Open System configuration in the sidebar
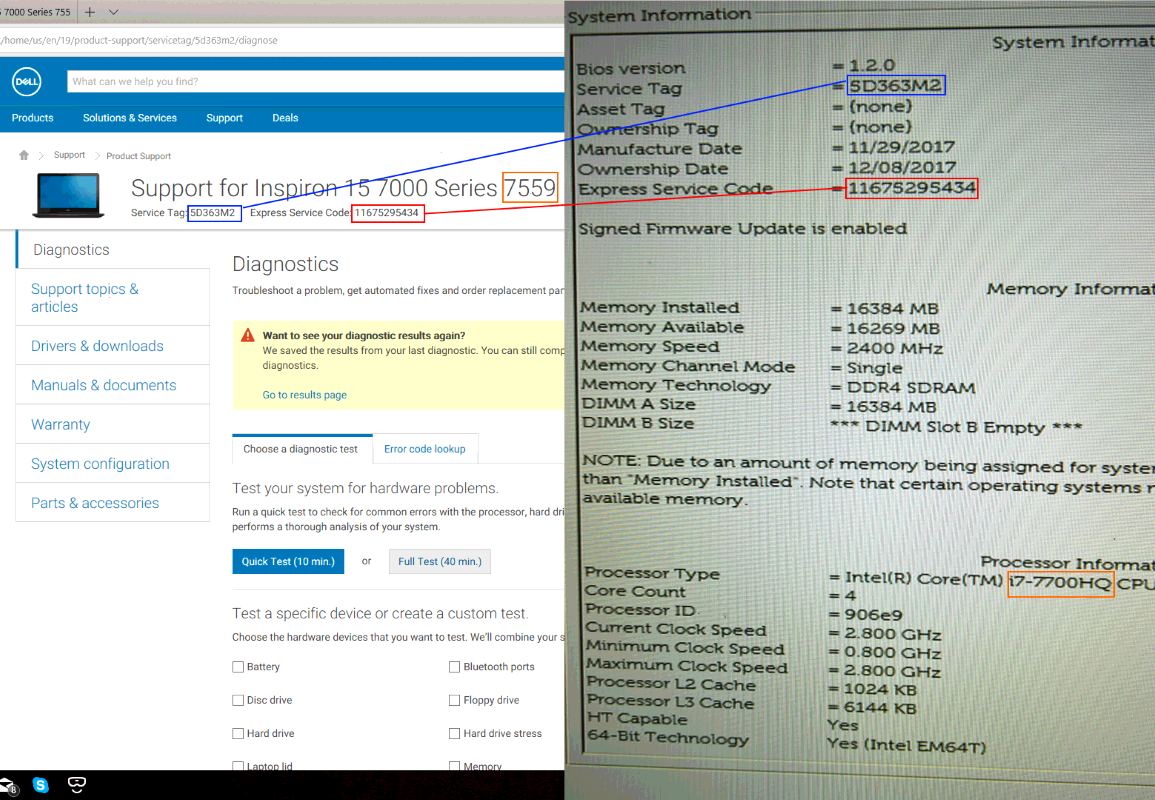This screenshot has width=1155, height=800. point(113,463)
